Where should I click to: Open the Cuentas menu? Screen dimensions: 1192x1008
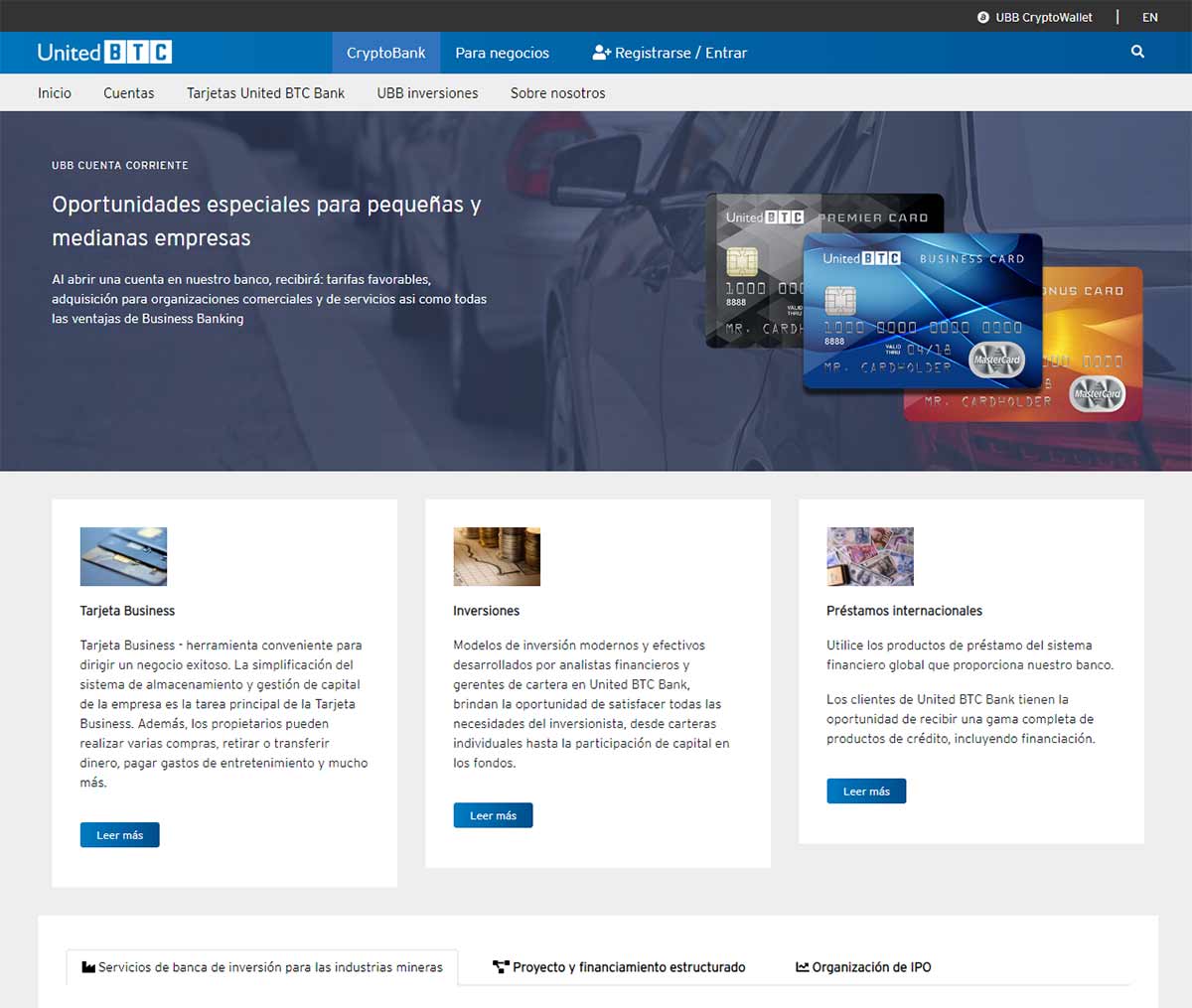pyautogui.click(x=129, y=93)
